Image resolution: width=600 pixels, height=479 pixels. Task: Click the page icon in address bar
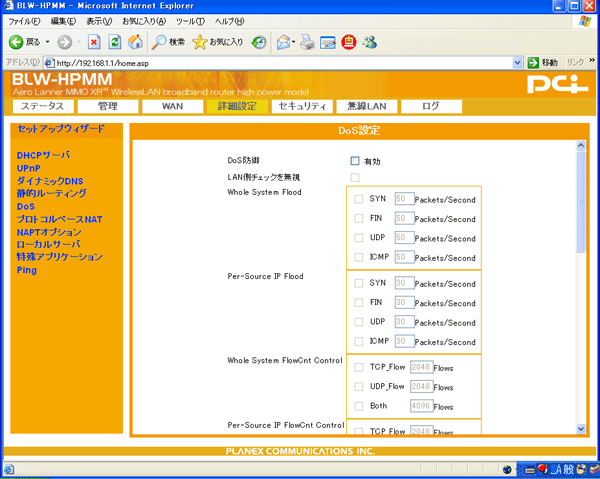[x=49, y=63]
